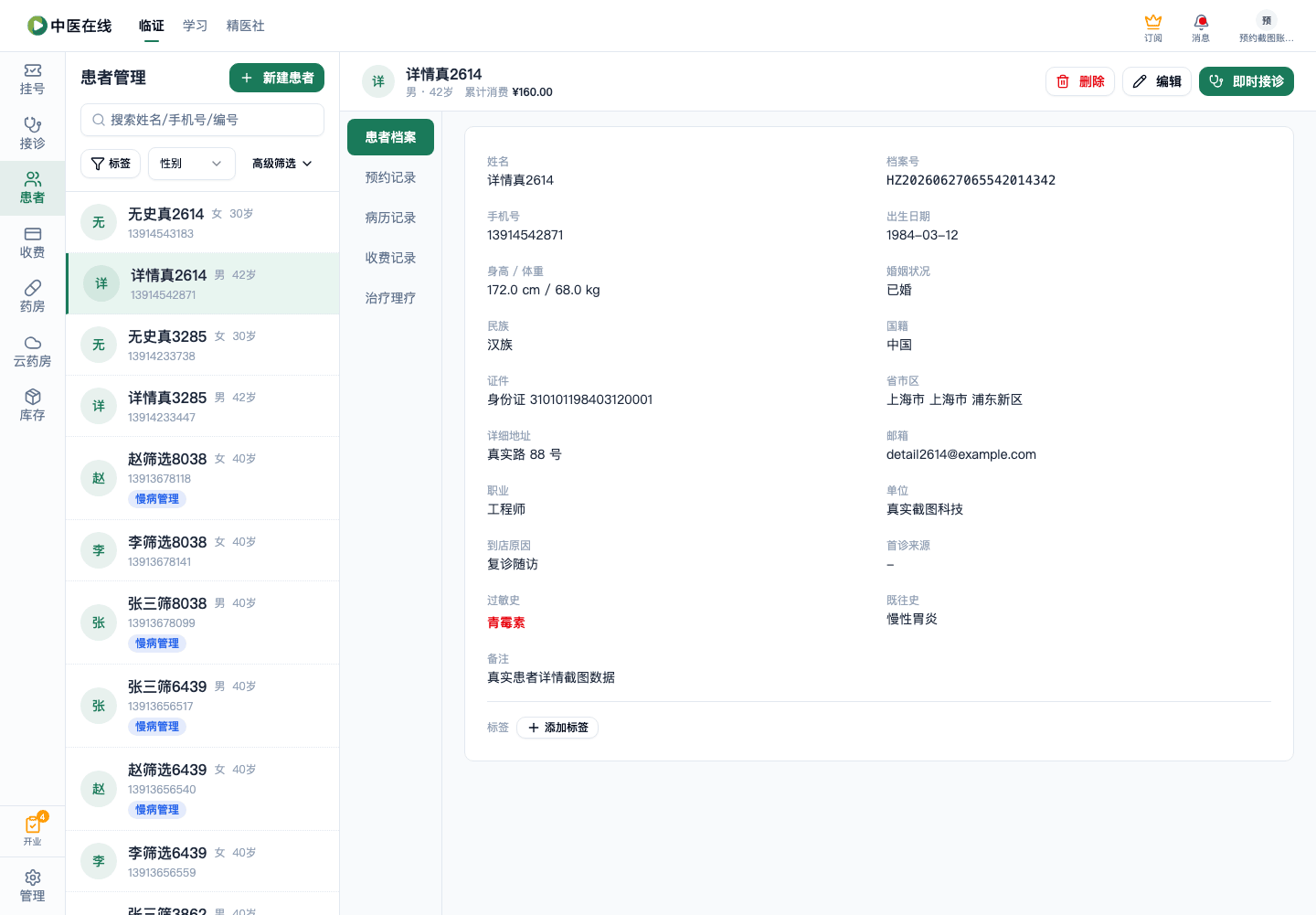Select patient 详情真2614 in list

click(203, 283)
